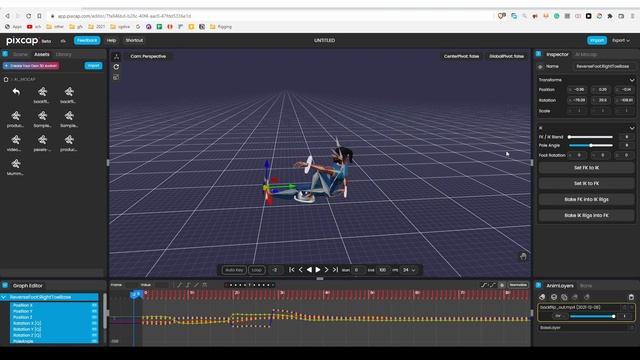The width and height of the screenshot is (640, 360).
Task: Open the Shortcut menu
Action: (x=134, y=40)
